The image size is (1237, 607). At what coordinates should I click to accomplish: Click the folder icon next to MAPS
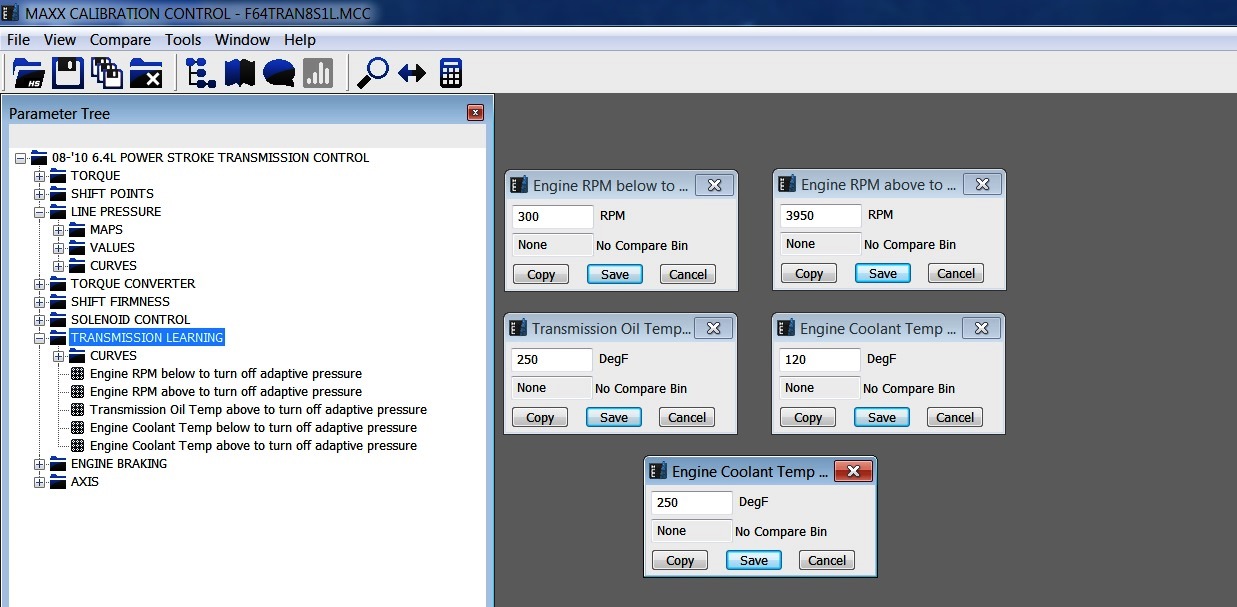(77, 230)
